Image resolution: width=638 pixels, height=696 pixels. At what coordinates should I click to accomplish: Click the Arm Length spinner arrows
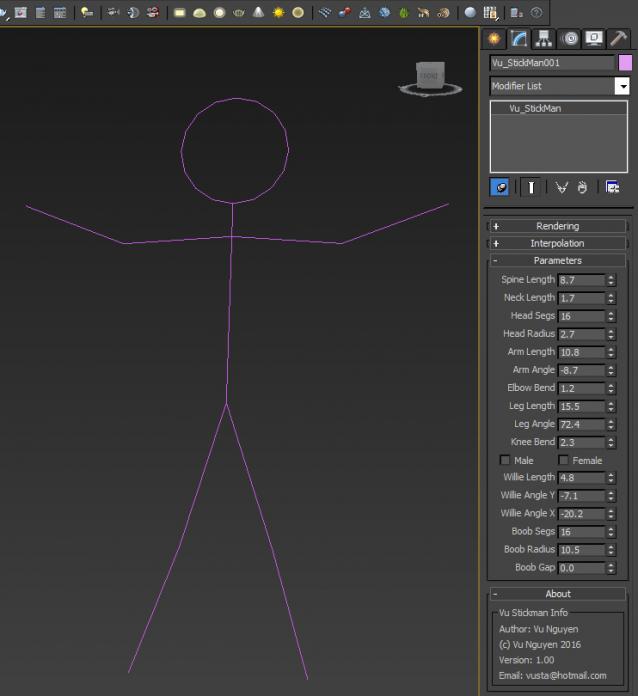click(x=611, y=352)
